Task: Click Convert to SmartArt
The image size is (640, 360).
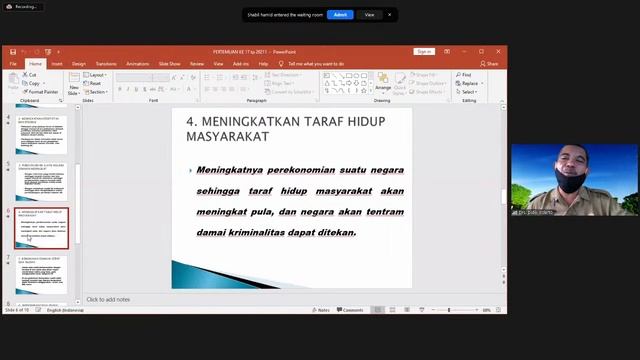Action: 289,92
